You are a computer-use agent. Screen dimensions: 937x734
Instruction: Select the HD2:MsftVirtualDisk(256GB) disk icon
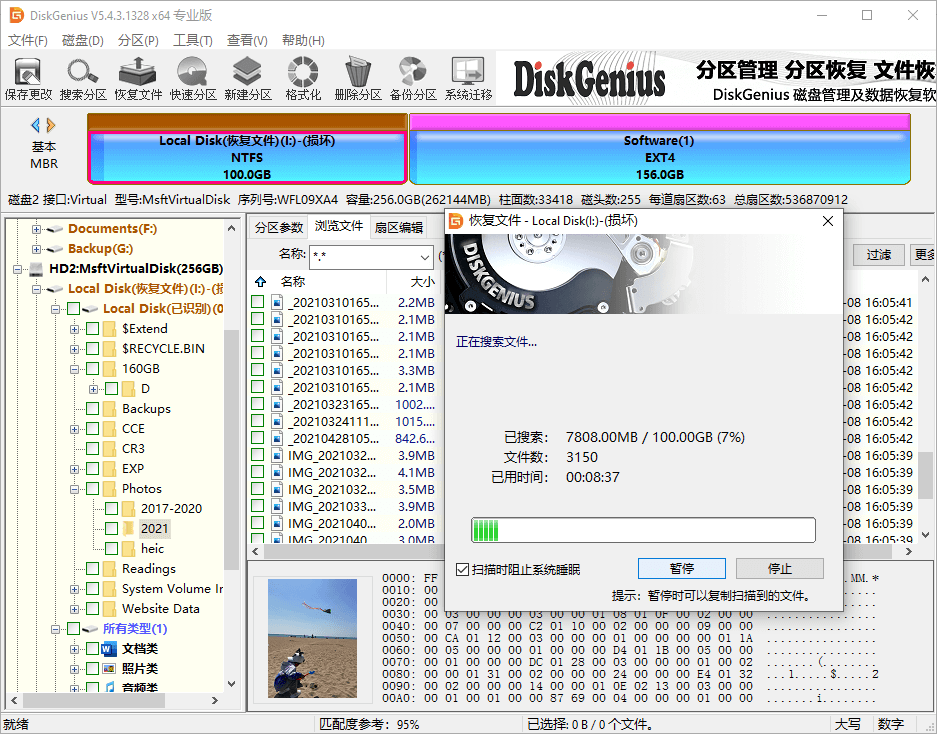point(37,268)
